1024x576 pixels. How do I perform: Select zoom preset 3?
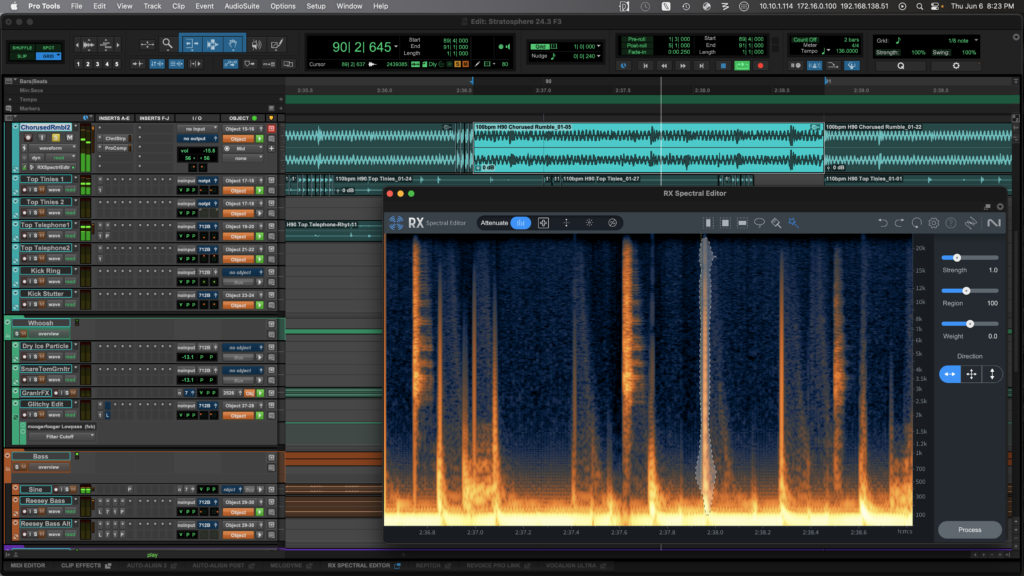click(97, 64)
